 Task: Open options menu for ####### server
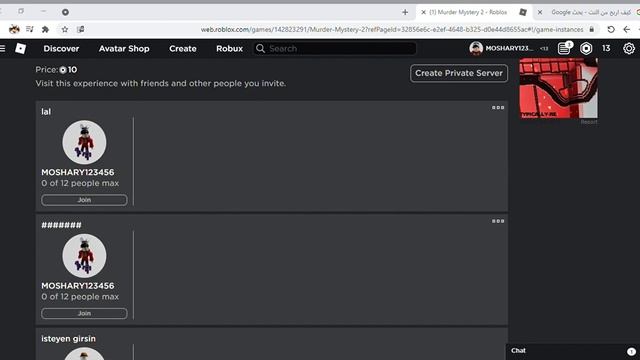(x=498, y=221)
